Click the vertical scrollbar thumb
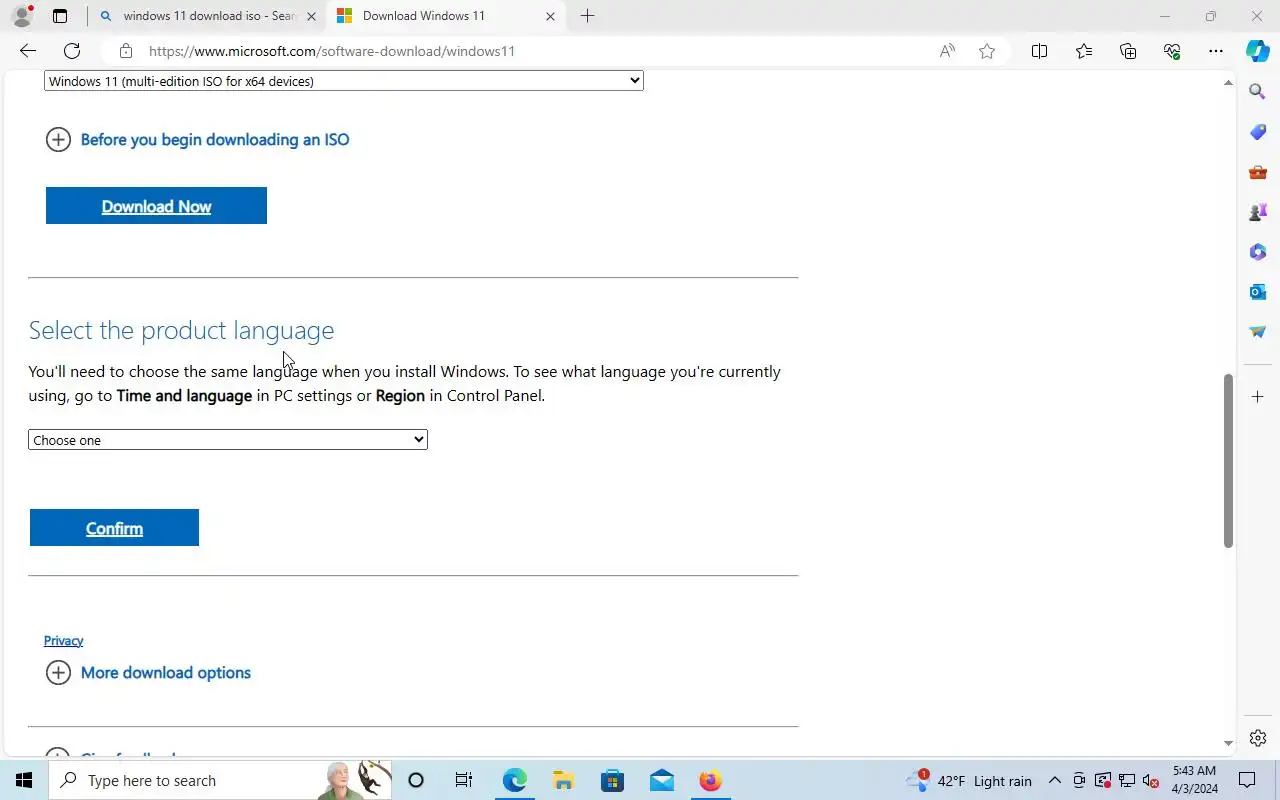The width and height of the screenshot is (1280, 800). (1228, 461)
